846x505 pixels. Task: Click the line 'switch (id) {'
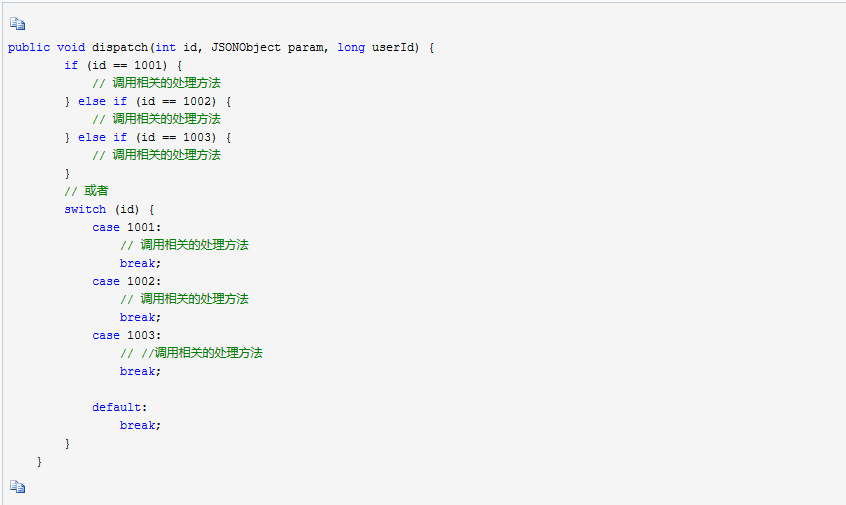click(109, 209)
